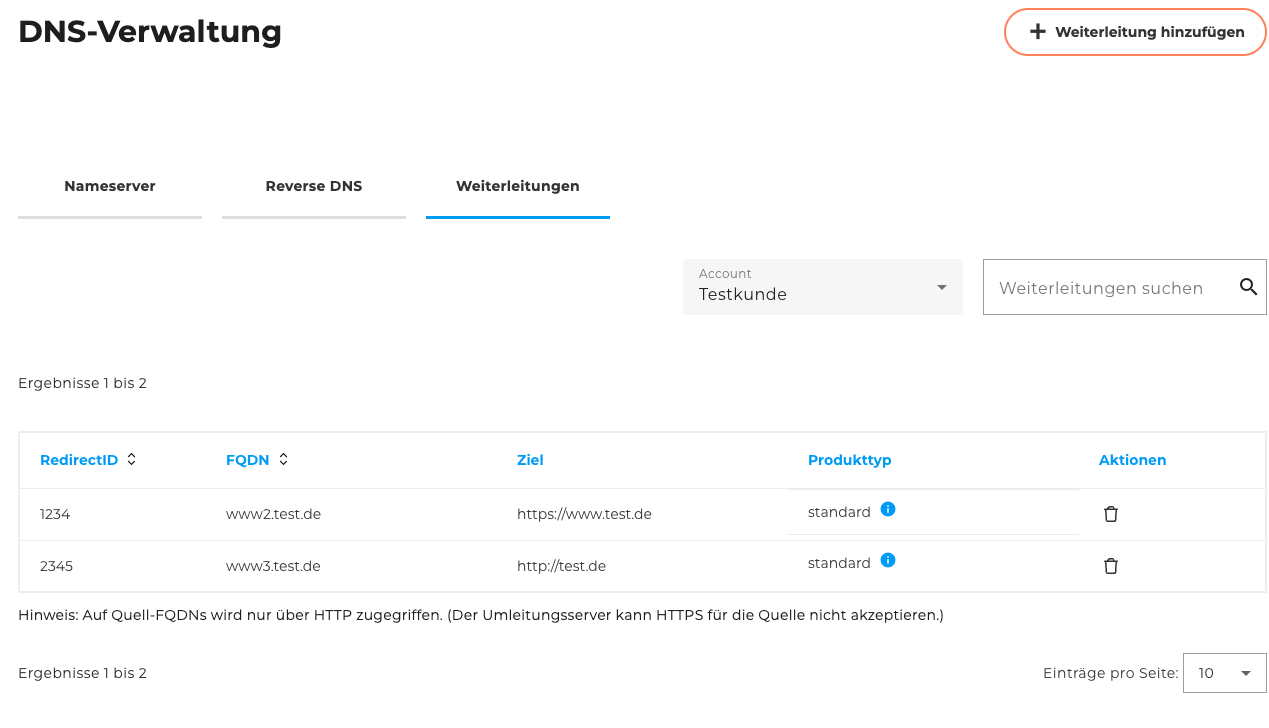
Task: Switch to the Reverse DNS tab
Action: pyautogui.click(x=313, y=186)
